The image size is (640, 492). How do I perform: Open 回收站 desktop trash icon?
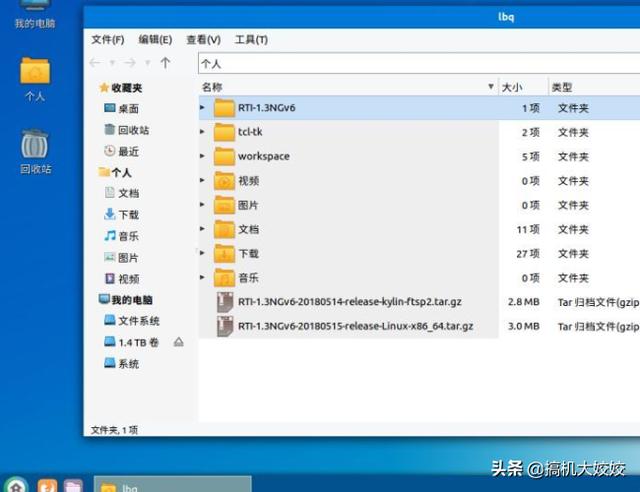pos(35,151)
